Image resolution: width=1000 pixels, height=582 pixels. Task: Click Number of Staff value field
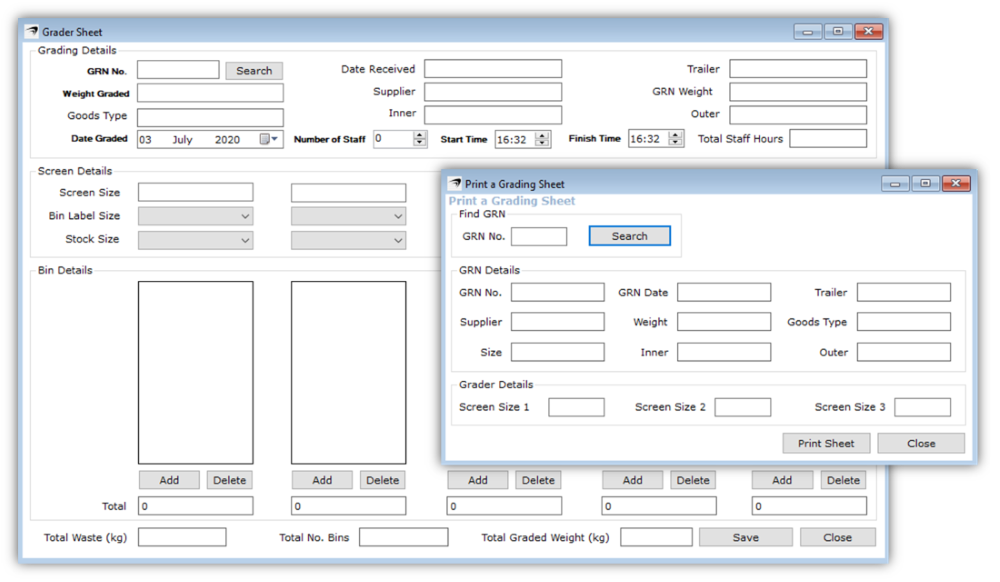click(393, 138)
